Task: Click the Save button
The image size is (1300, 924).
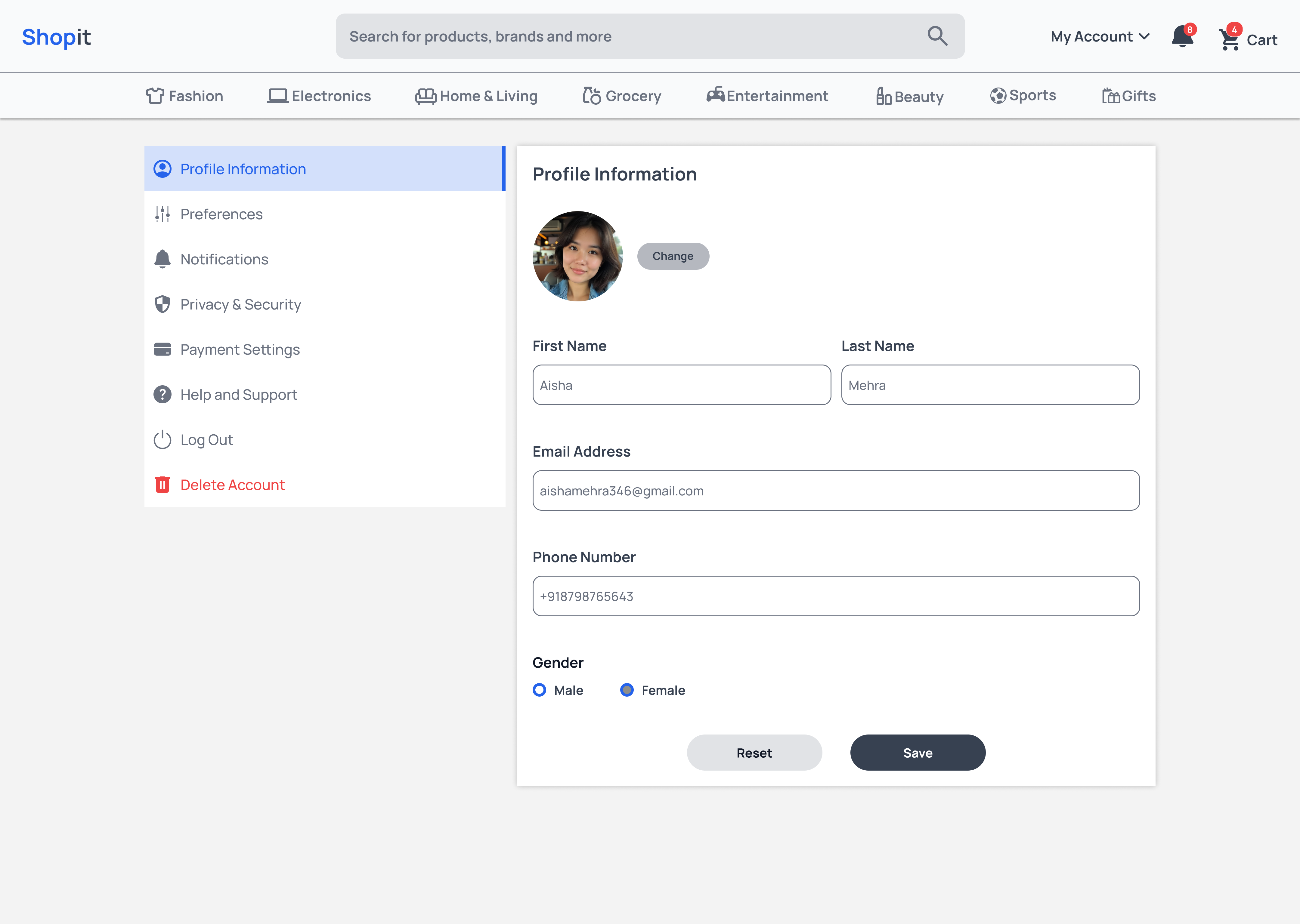Action: tap(918, 752)
